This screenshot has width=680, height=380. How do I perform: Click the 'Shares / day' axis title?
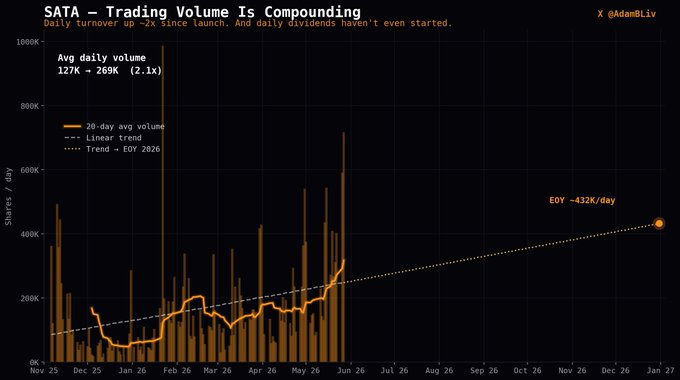click(x=8, y=197)
